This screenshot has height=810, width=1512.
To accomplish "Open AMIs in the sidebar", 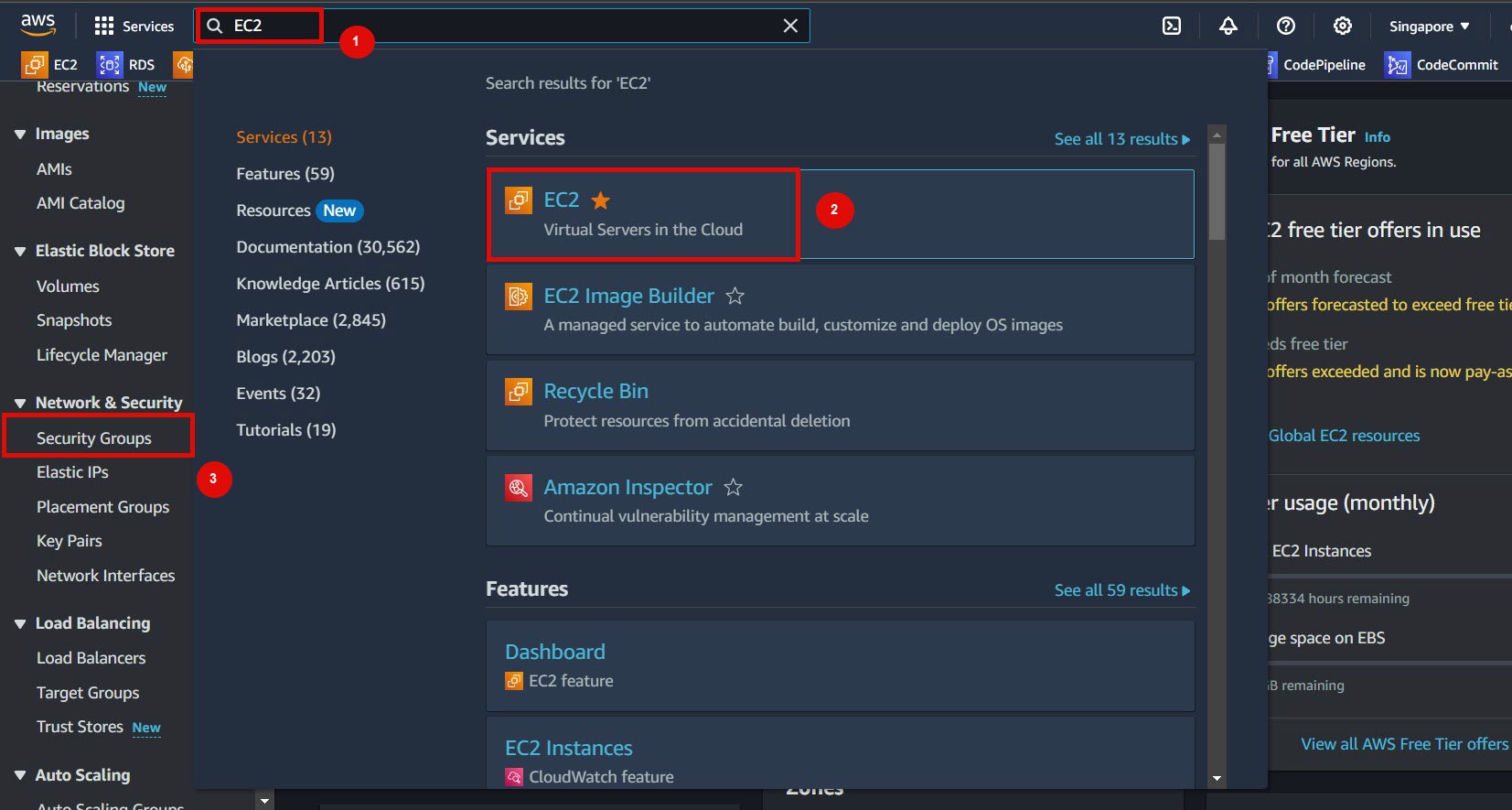I will pyautogui.click(x=54, y=169).
